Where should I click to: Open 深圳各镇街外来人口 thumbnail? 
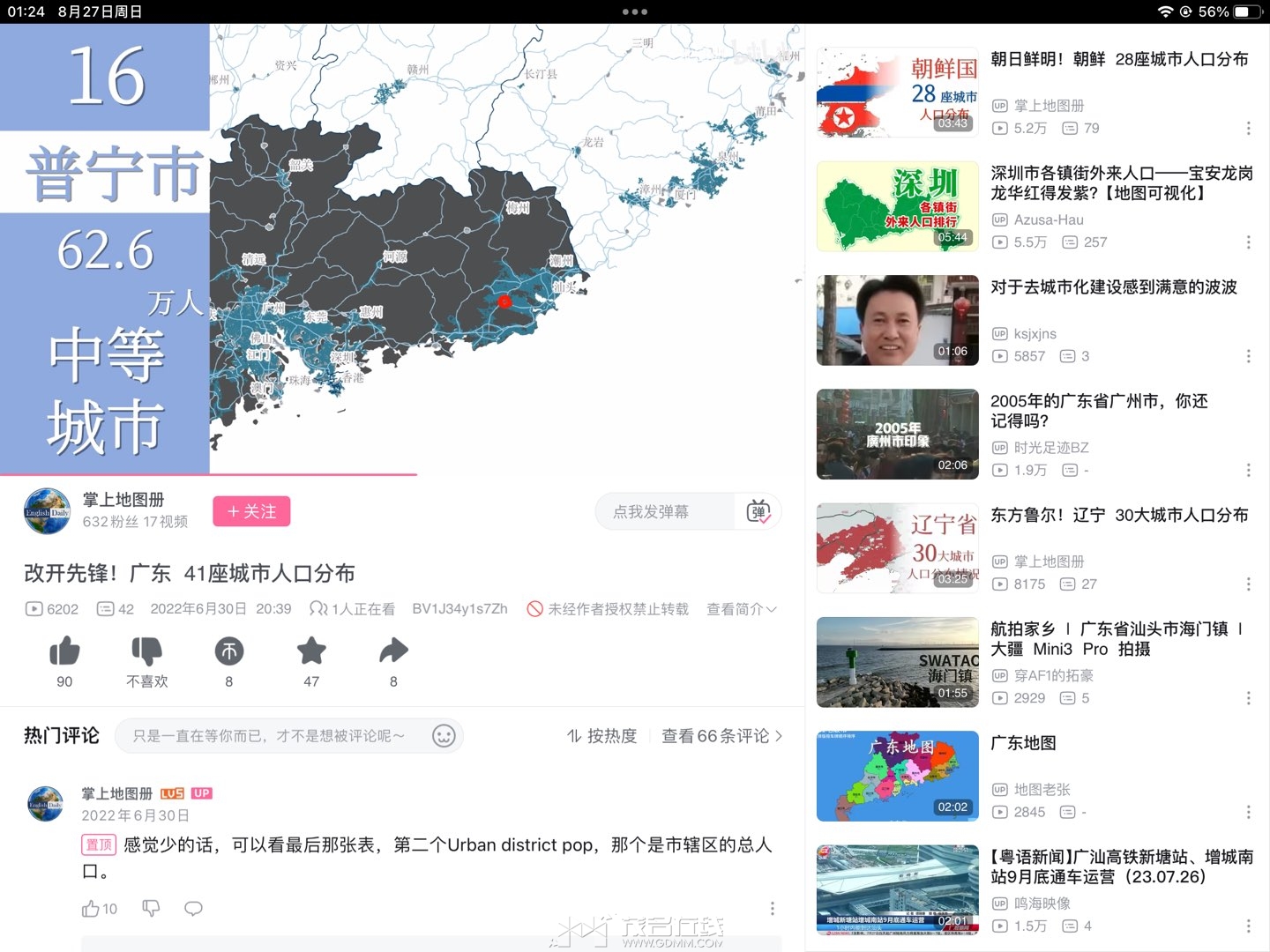coord(898,206)
